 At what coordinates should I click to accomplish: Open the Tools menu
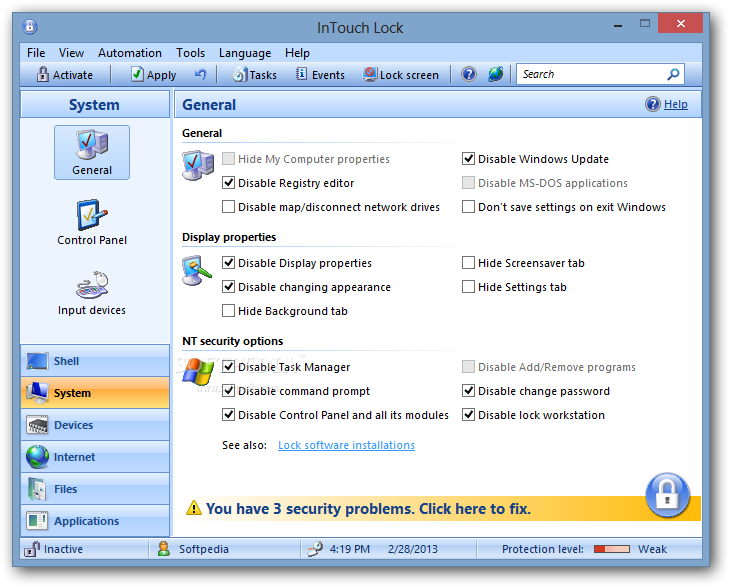(x=190, y=53)
